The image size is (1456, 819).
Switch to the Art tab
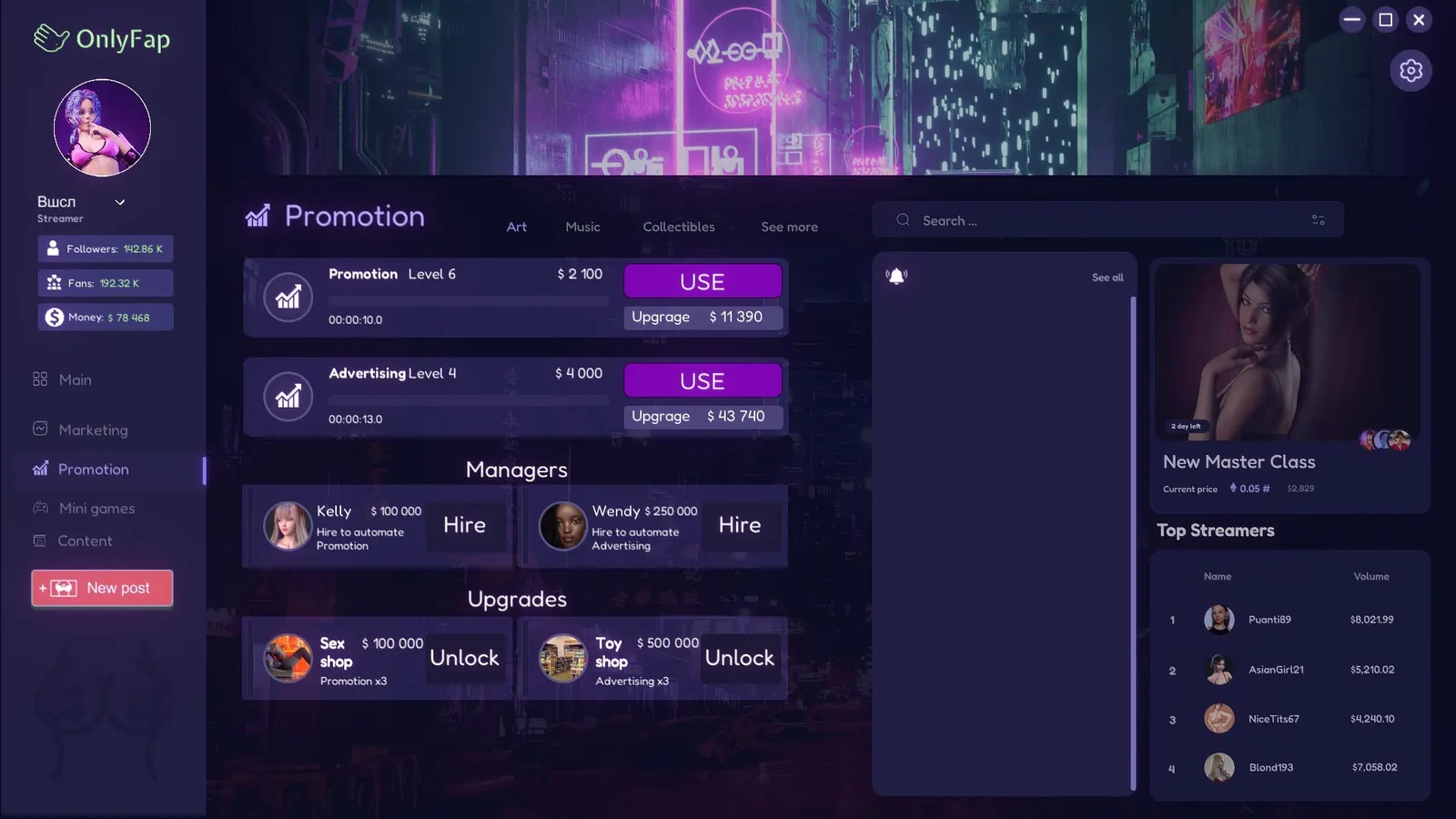(517, 227)
